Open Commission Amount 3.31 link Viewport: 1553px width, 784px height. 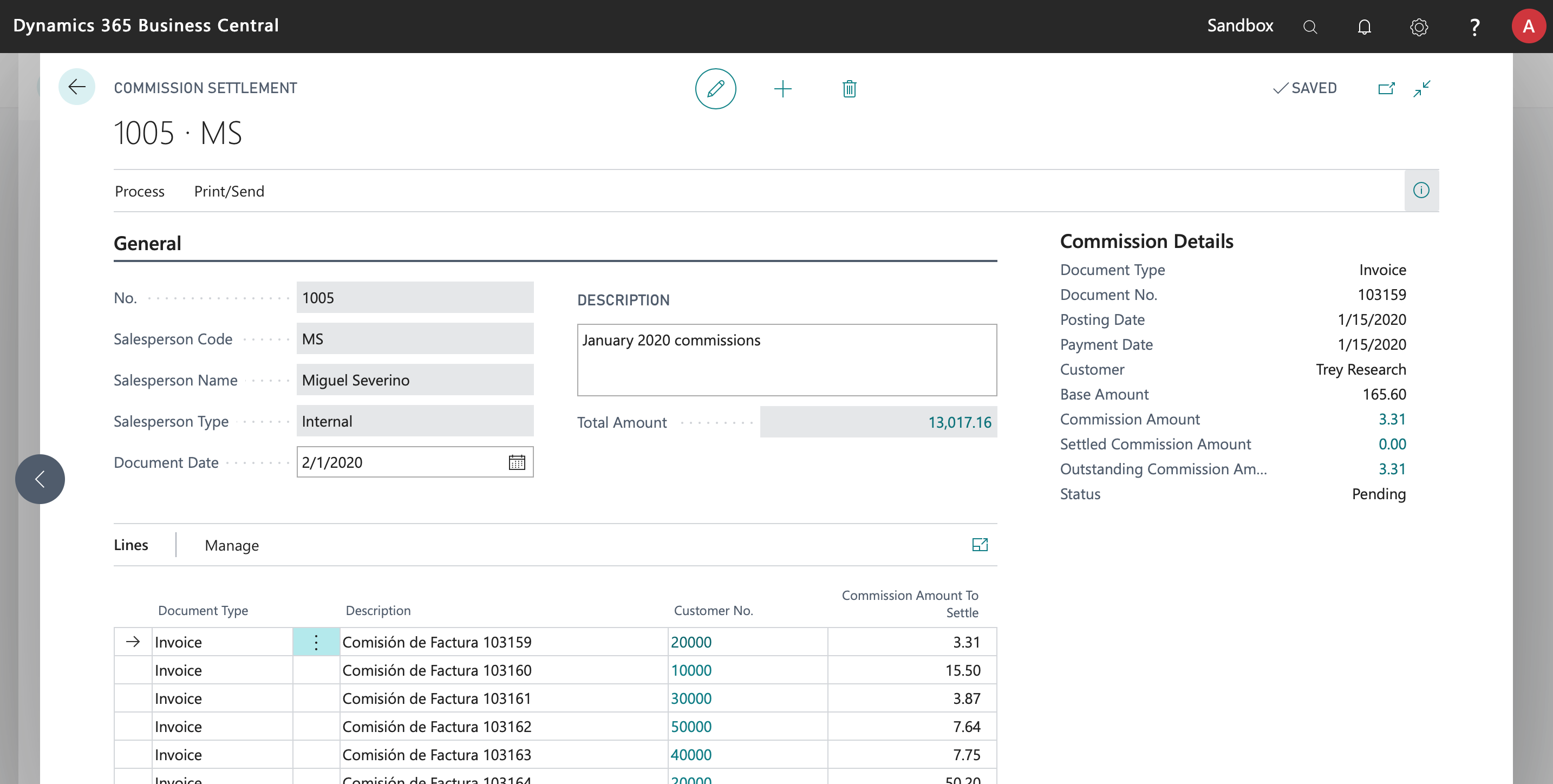(x=1392, y=419)
